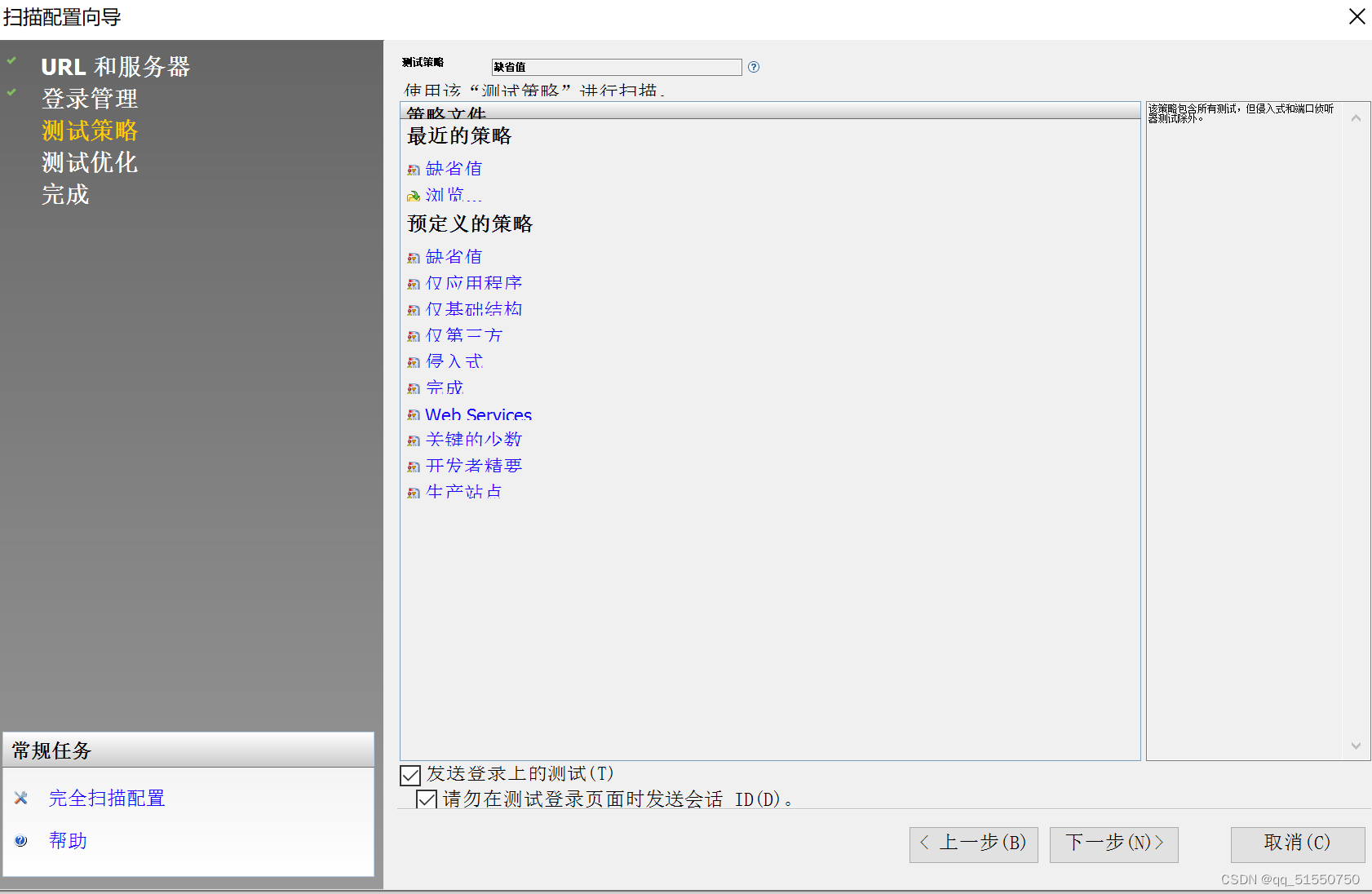This screenshot has width=1372, height=894.
Task: Click the icon beside 仅应用程序 policy
Action: (414, 284)
